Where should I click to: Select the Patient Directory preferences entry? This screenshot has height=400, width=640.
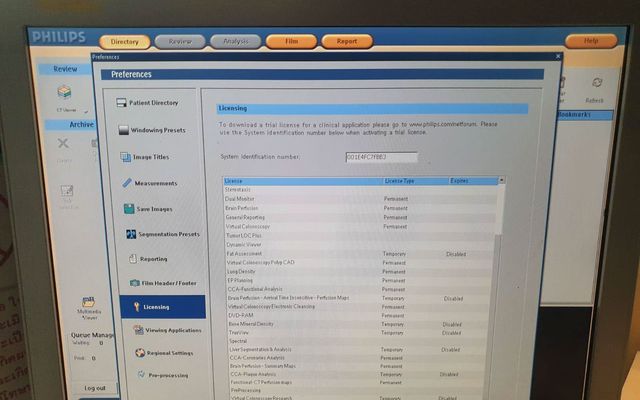point(150,103)
